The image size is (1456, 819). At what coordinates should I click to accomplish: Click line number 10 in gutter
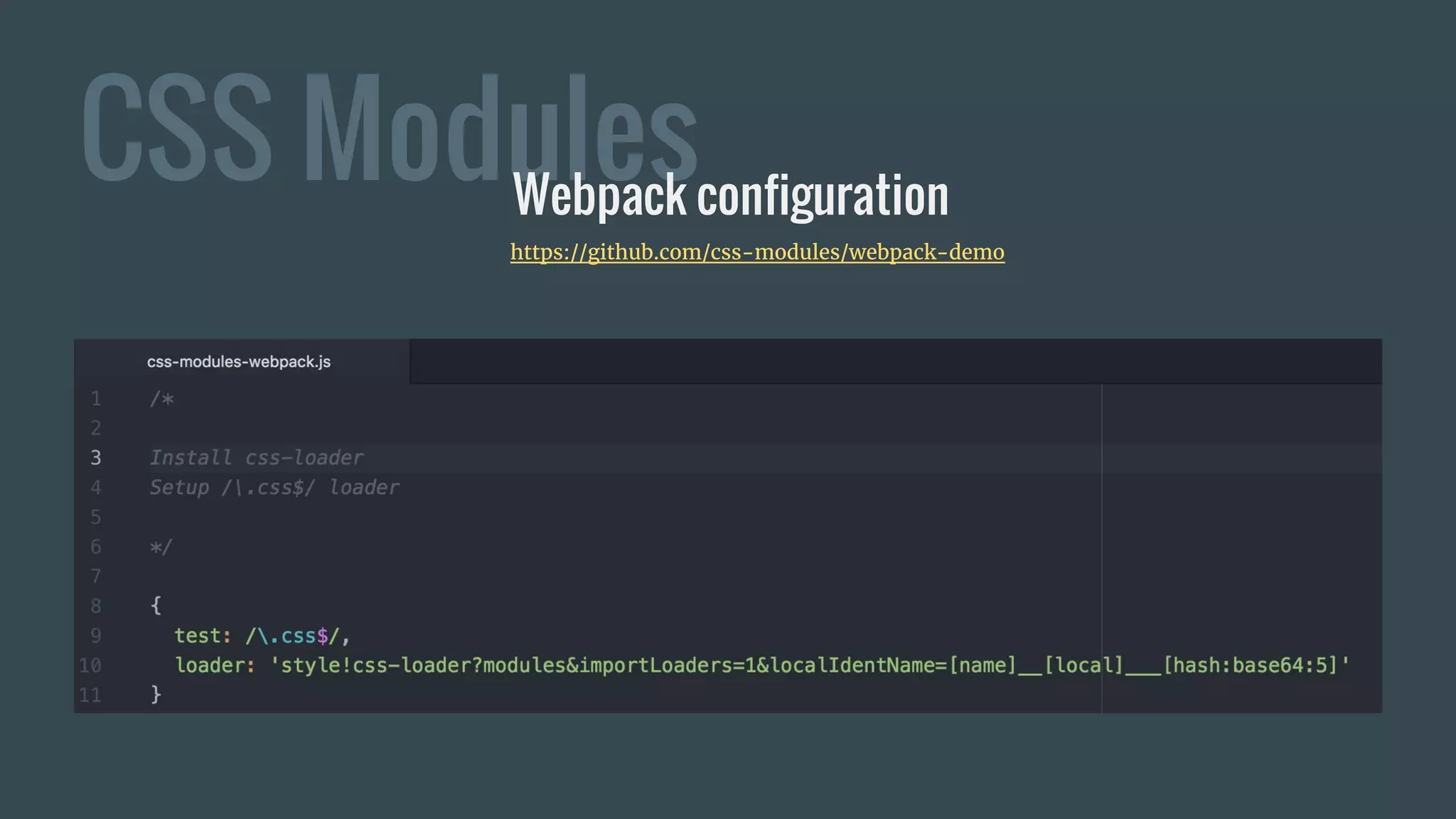click(x=90, y=665)
